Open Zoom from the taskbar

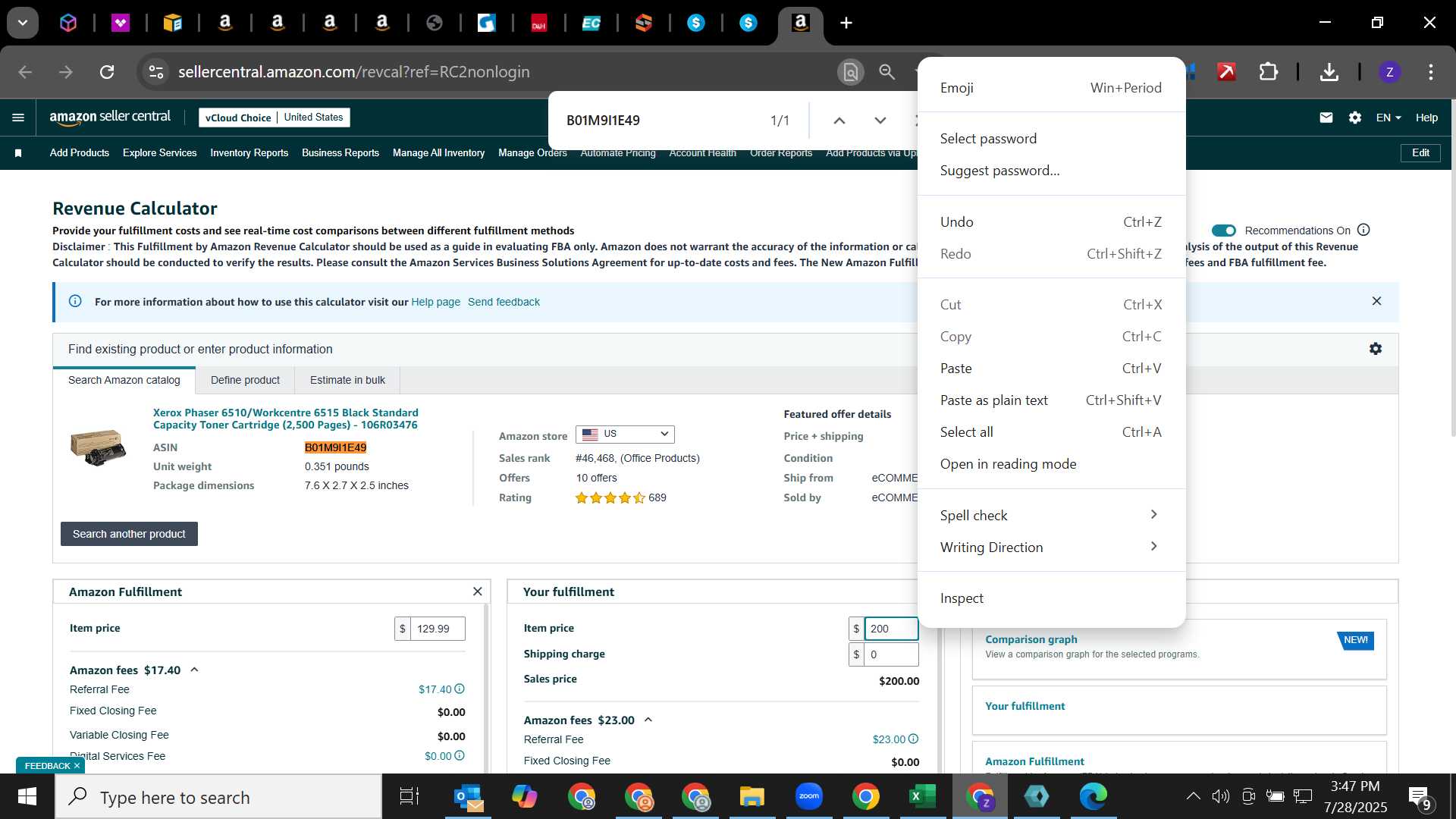coord(809,796)
